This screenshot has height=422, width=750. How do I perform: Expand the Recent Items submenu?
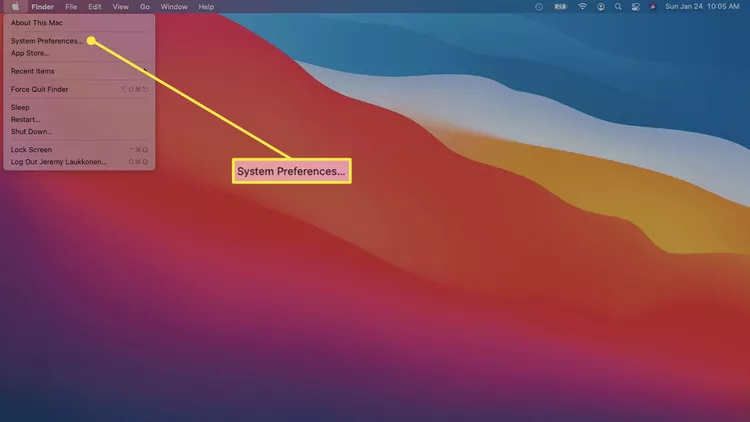coord(79,71)
